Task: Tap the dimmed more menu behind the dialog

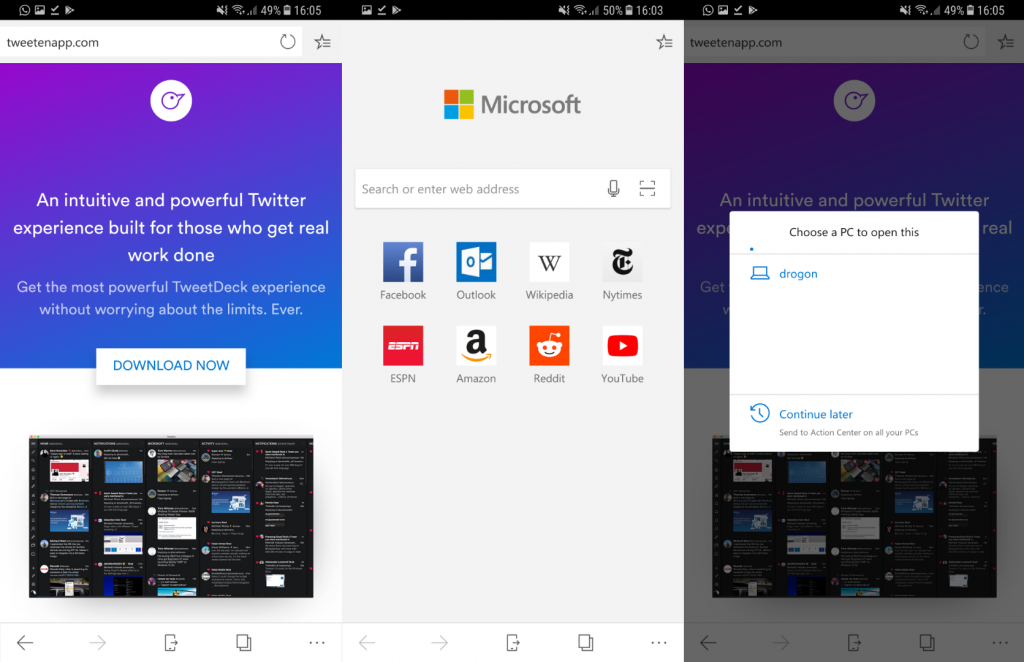Action: [x=1000, y=643]
